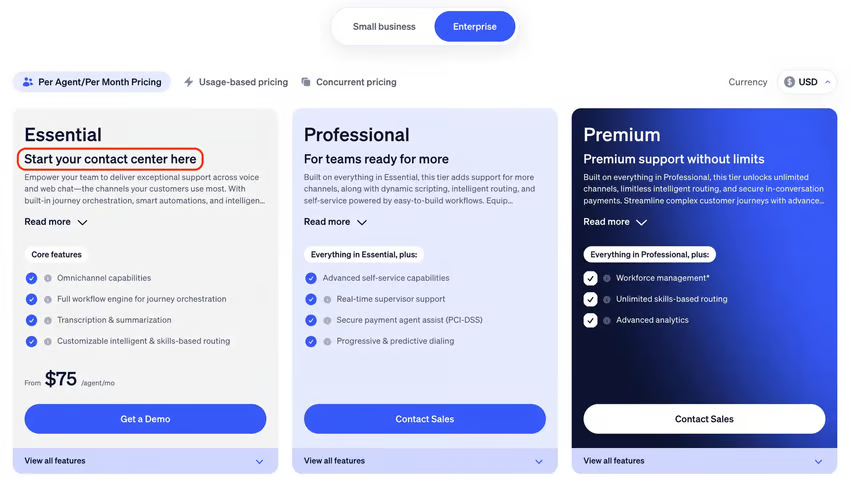Toggle the Advanced analytics checkbox
The width and height of the screenshot is (850, 488).
tap(590, 320)
